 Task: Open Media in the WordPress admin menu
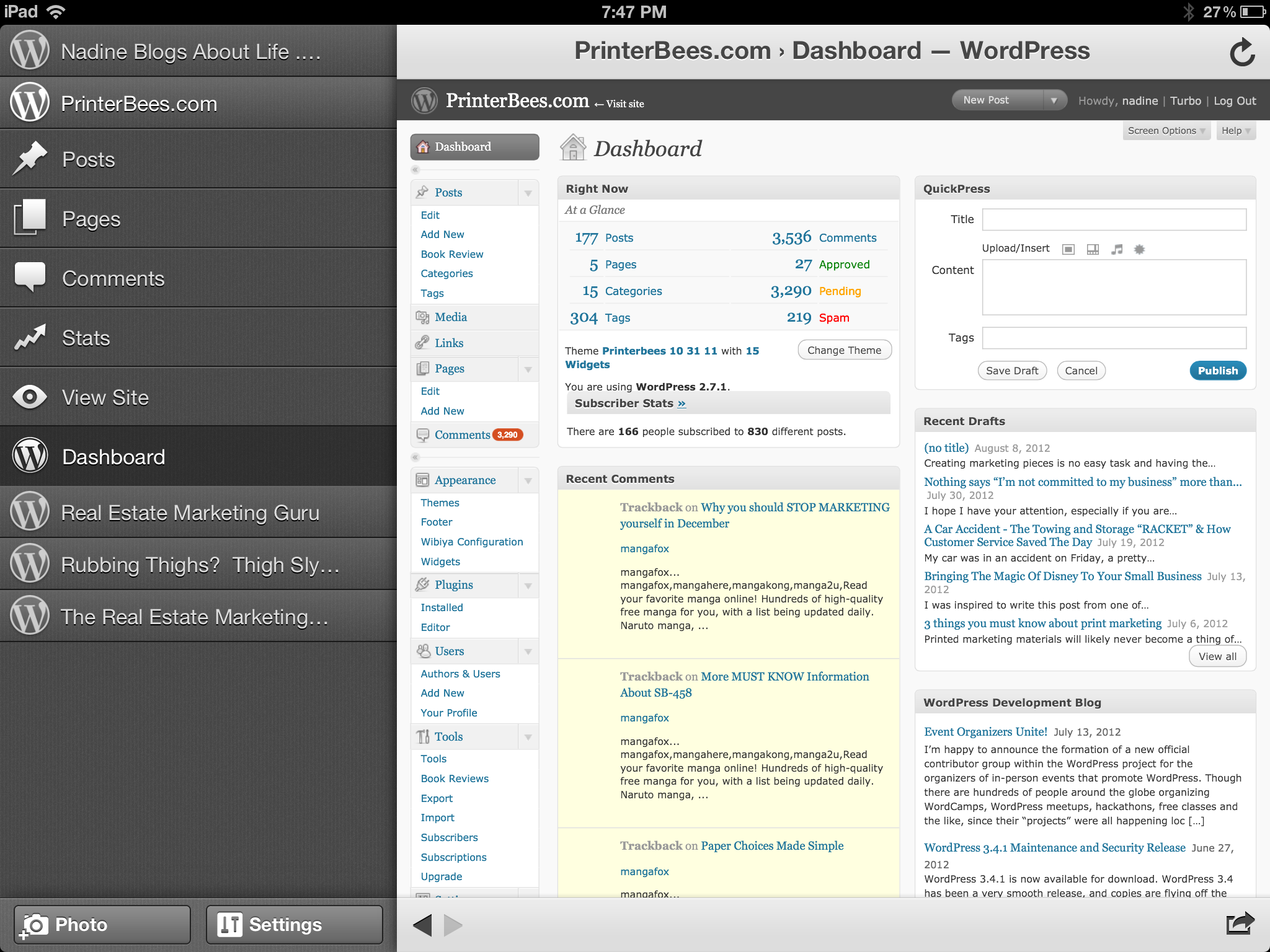point(451,317)
